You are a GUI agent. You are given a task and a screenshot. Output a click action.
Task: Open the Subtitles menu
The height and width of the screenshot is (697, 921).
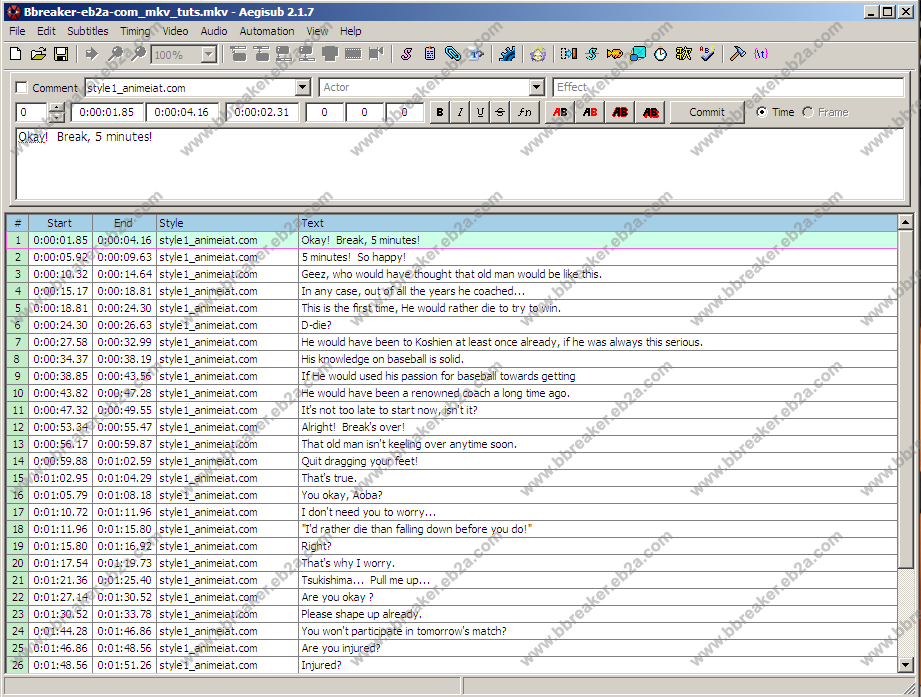[87, 31]
